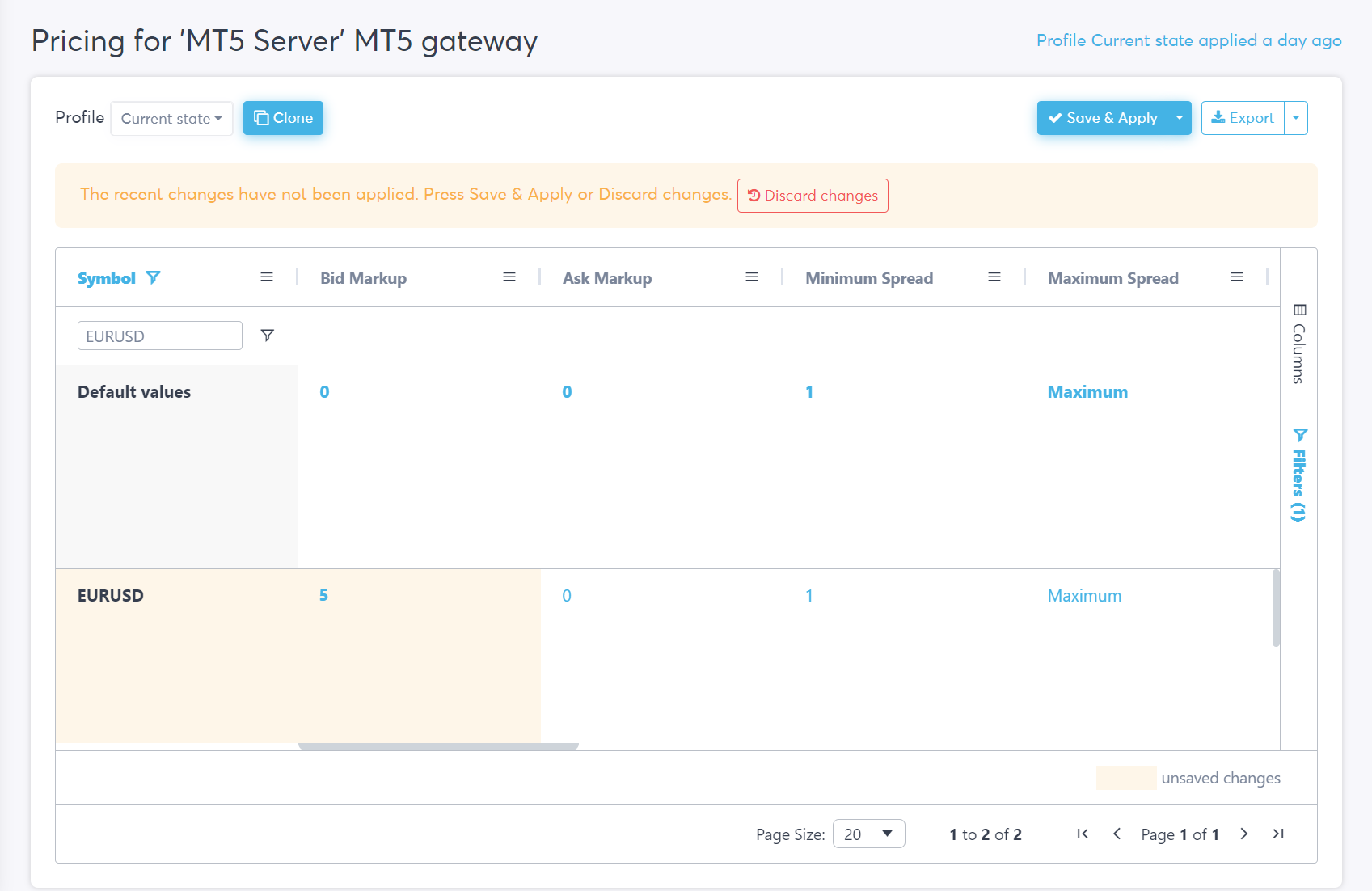The image size is (1372, 891).
Task: Open the Minimum Spread column menu icon
Action: coord(994,277)
